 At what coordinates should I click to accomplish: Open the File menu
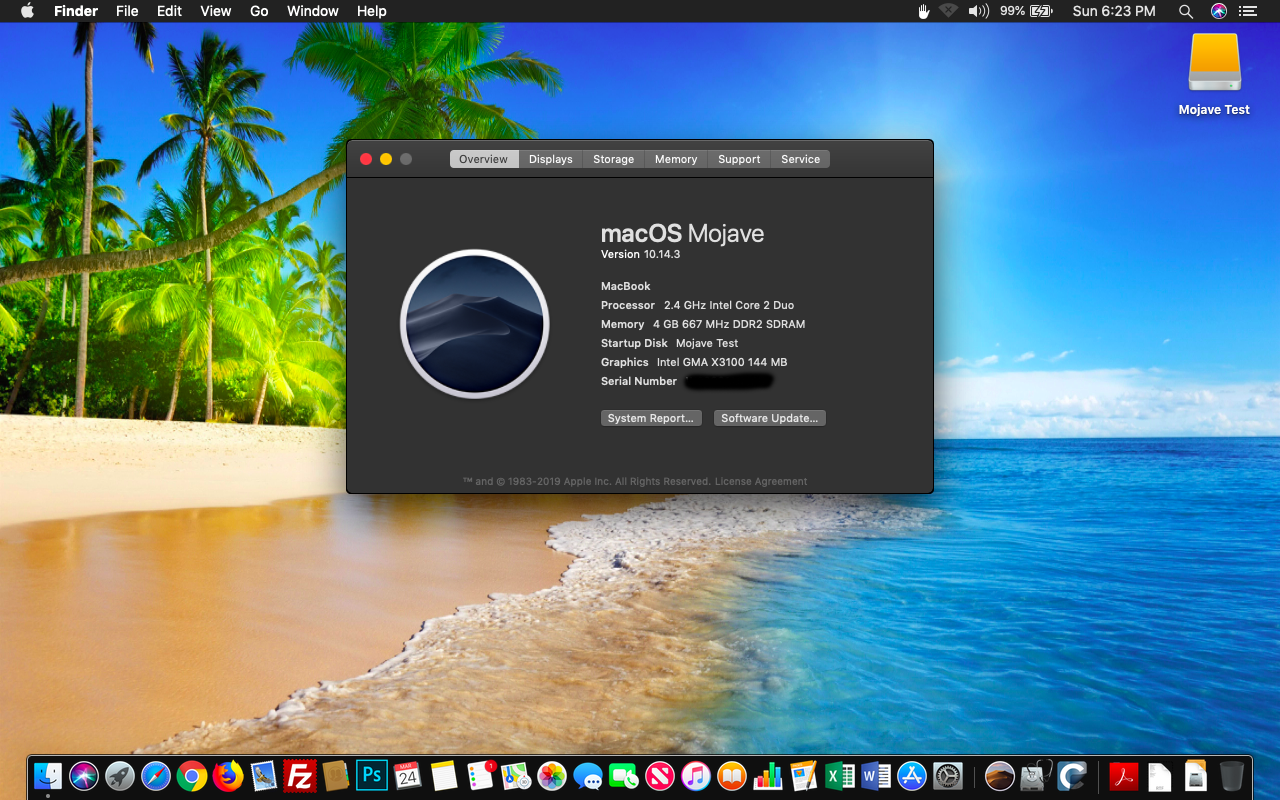pos(127,11)
